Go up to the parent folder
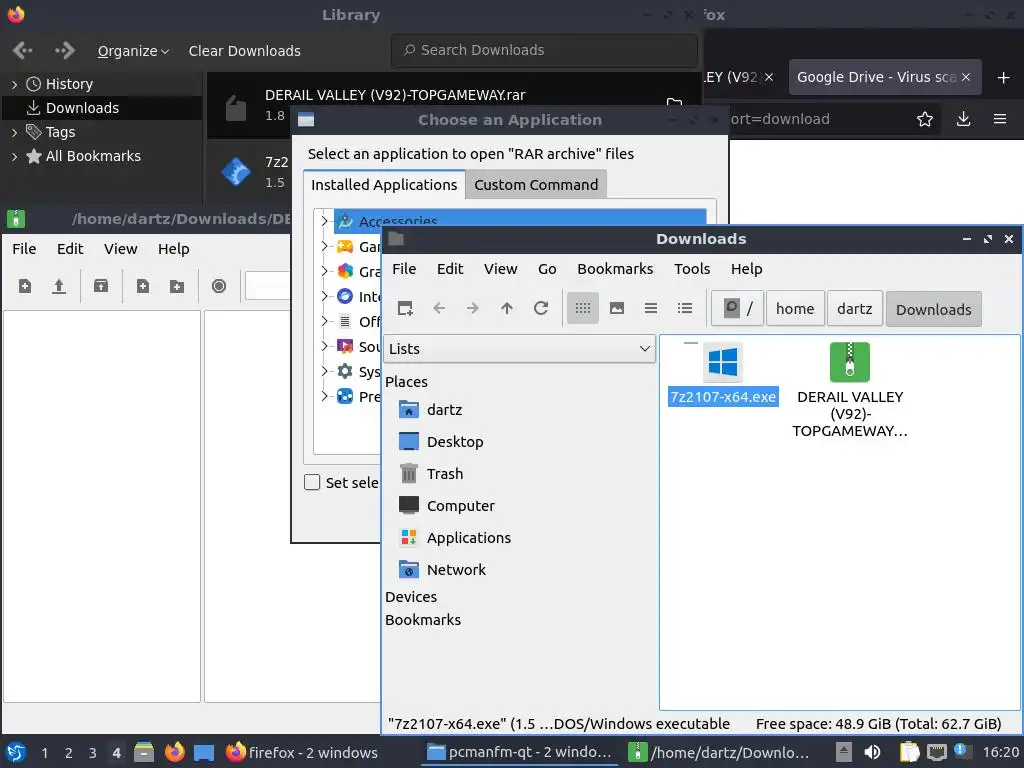The image size is (1024, 768). (x=507, y=308)
